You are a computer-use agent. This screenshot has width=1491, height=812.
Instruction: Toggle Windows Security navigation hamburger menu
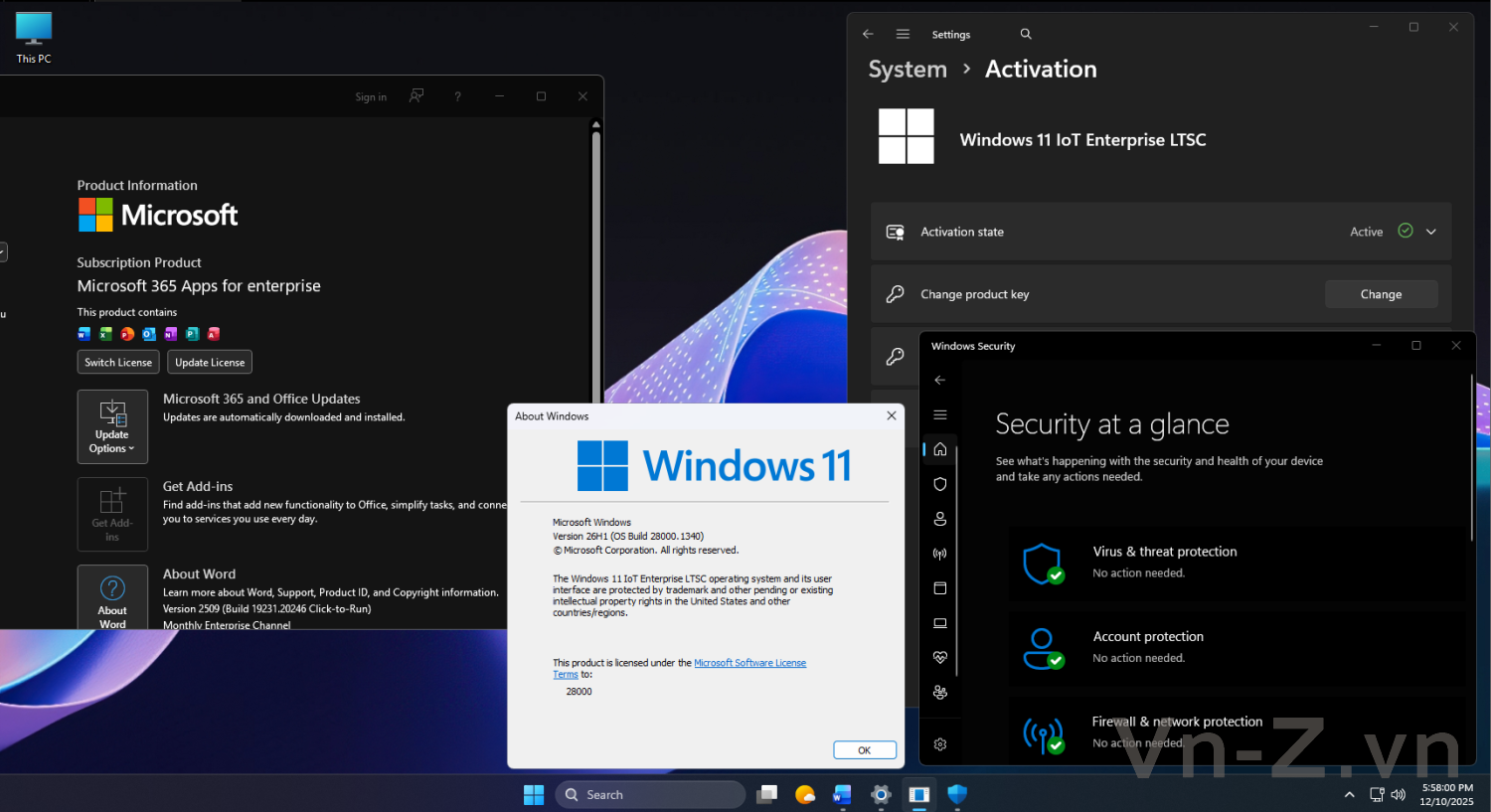(x=939, y=414)
